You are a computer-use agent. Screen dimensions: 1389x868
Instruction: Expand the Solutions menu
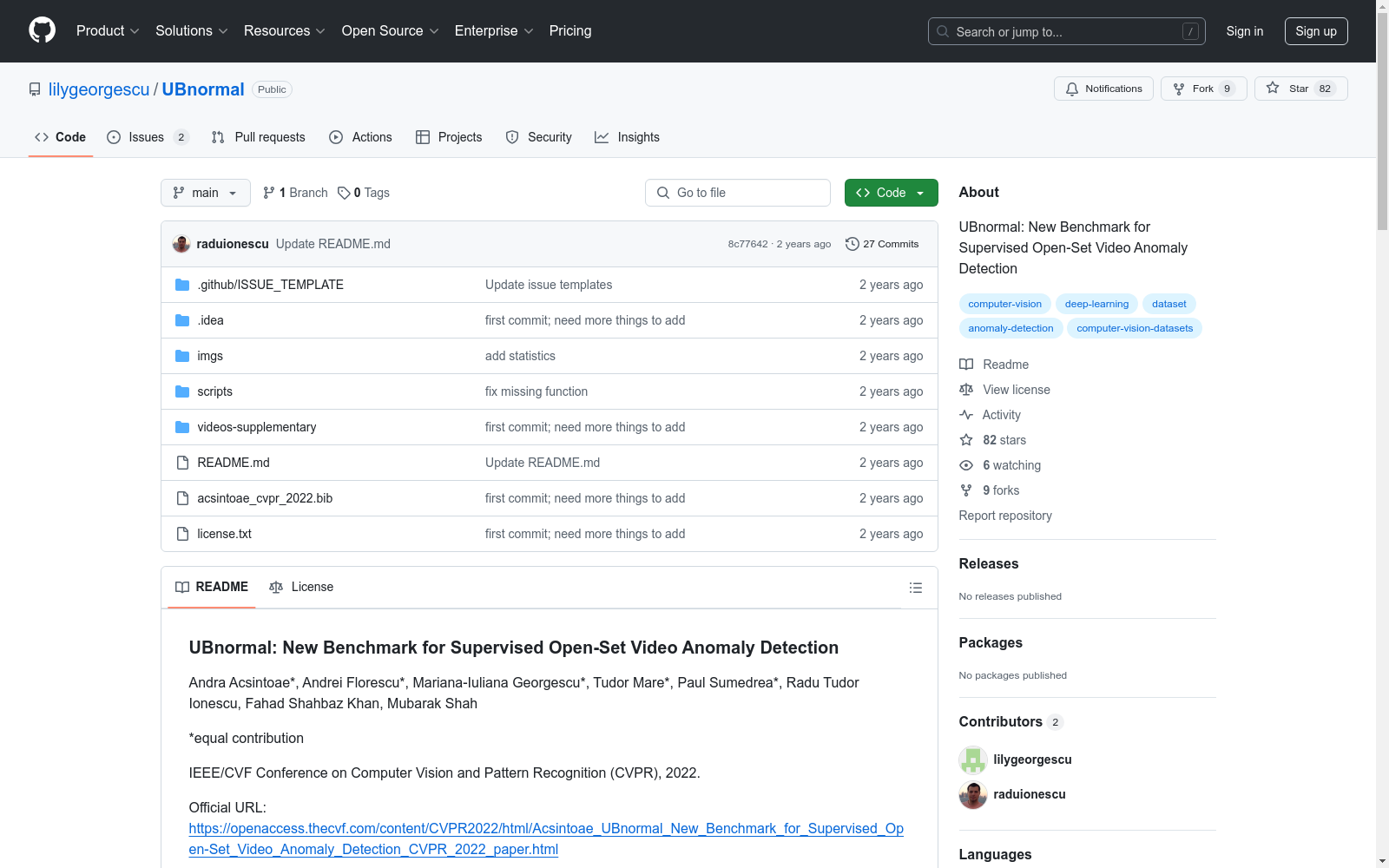tap(192, 31)
